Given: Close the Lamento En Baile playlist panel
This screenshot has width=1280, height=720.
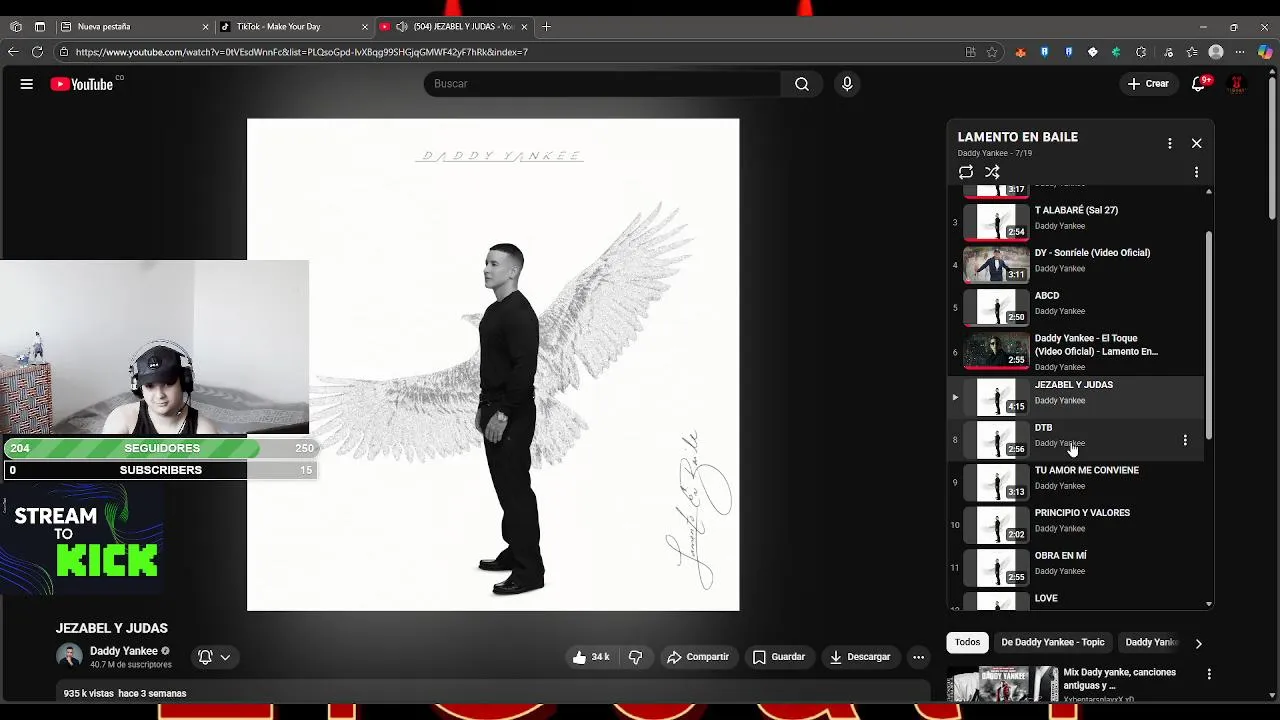Looking at the screenshot, I should pyautogui.click(x=1196, y=143).
